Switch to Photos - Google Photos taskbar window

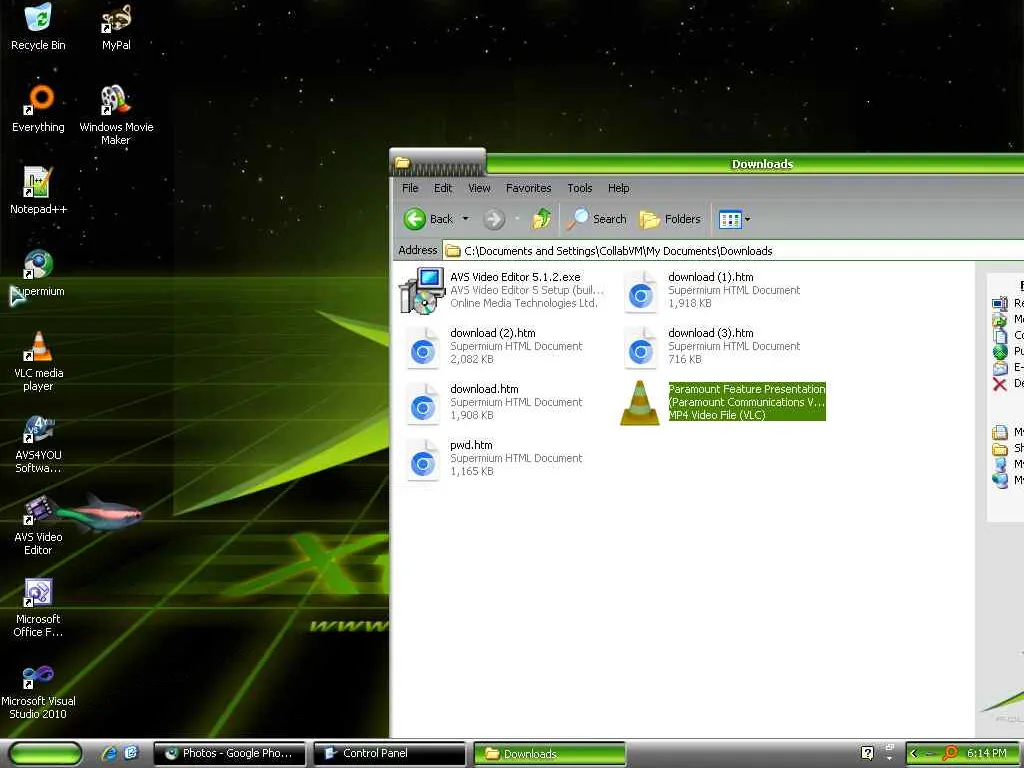pos(229,754)
